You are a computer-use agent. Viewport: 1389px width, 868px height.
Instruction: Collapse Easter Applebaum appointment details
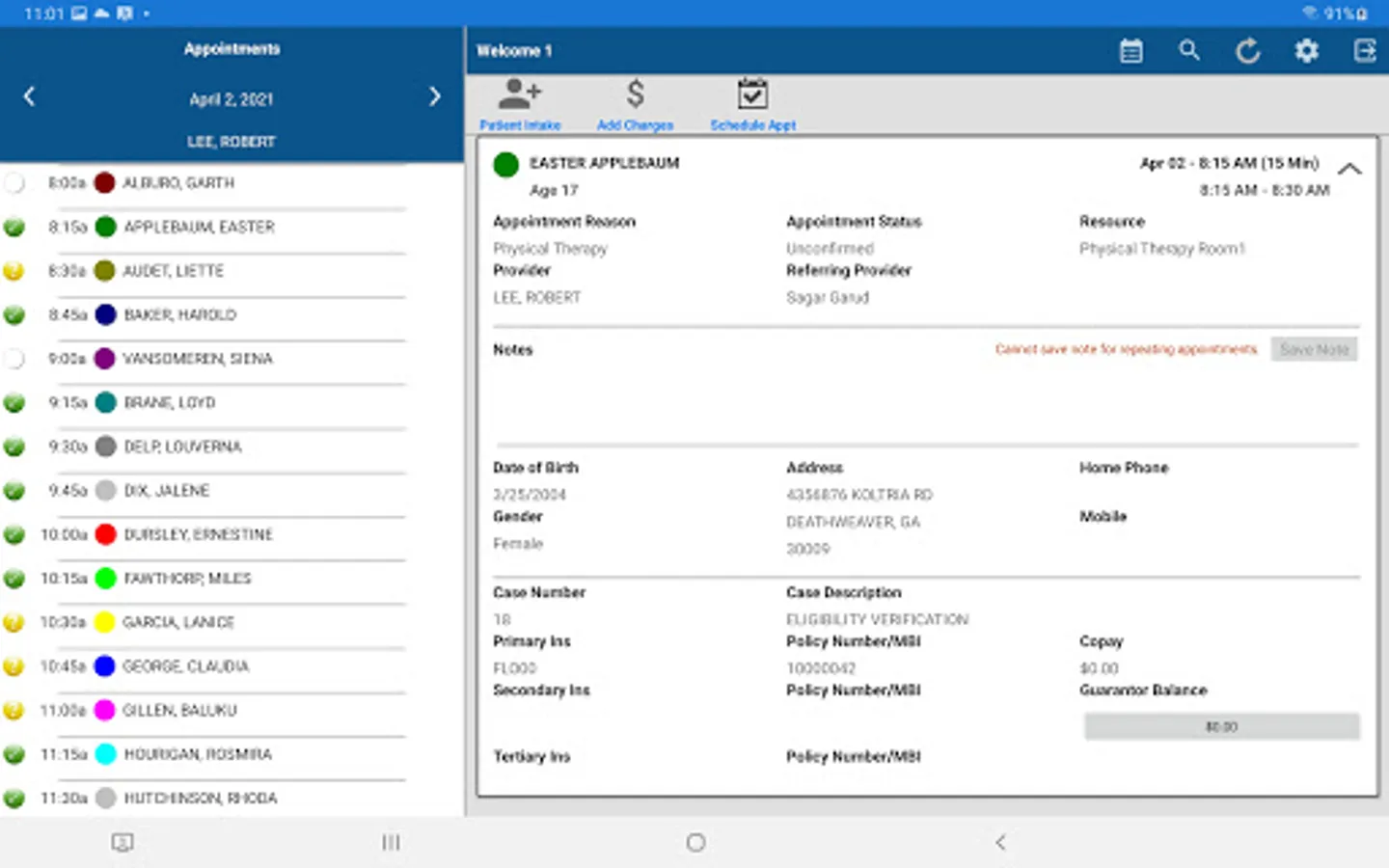(1349, 169)
